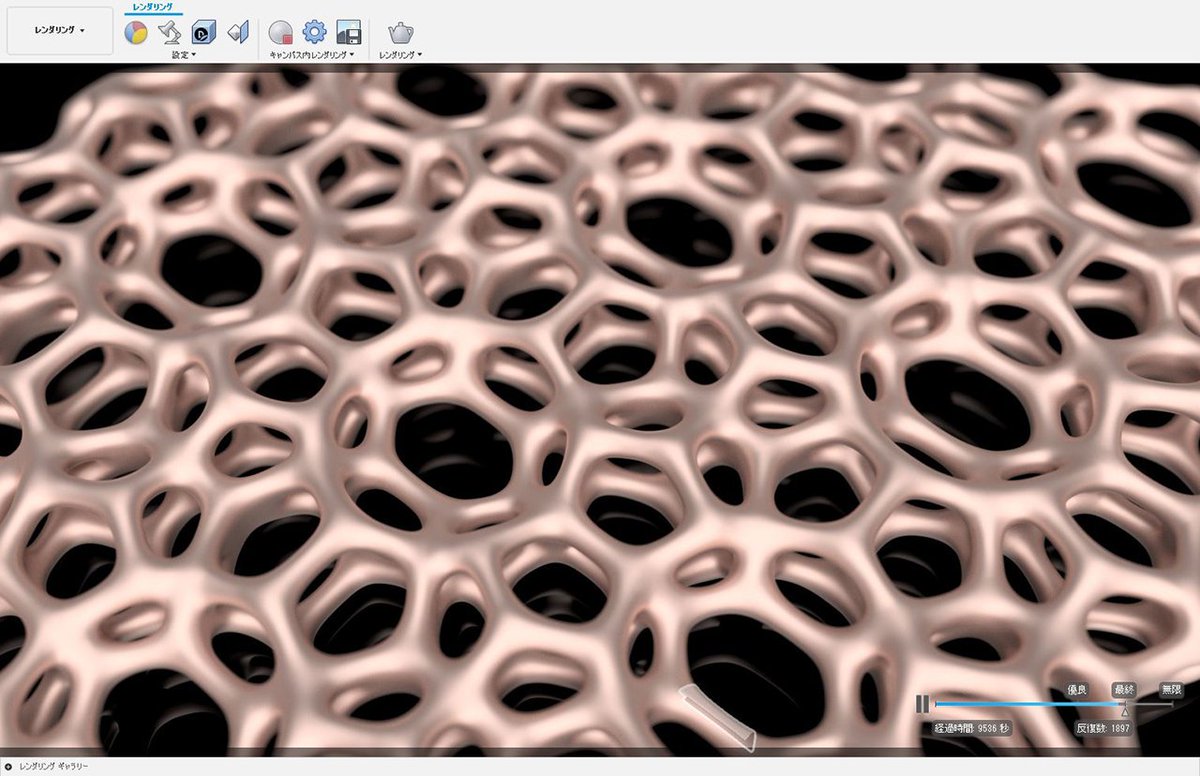
Task: Set render quality to 優良
Action: tap(1077, 689)
